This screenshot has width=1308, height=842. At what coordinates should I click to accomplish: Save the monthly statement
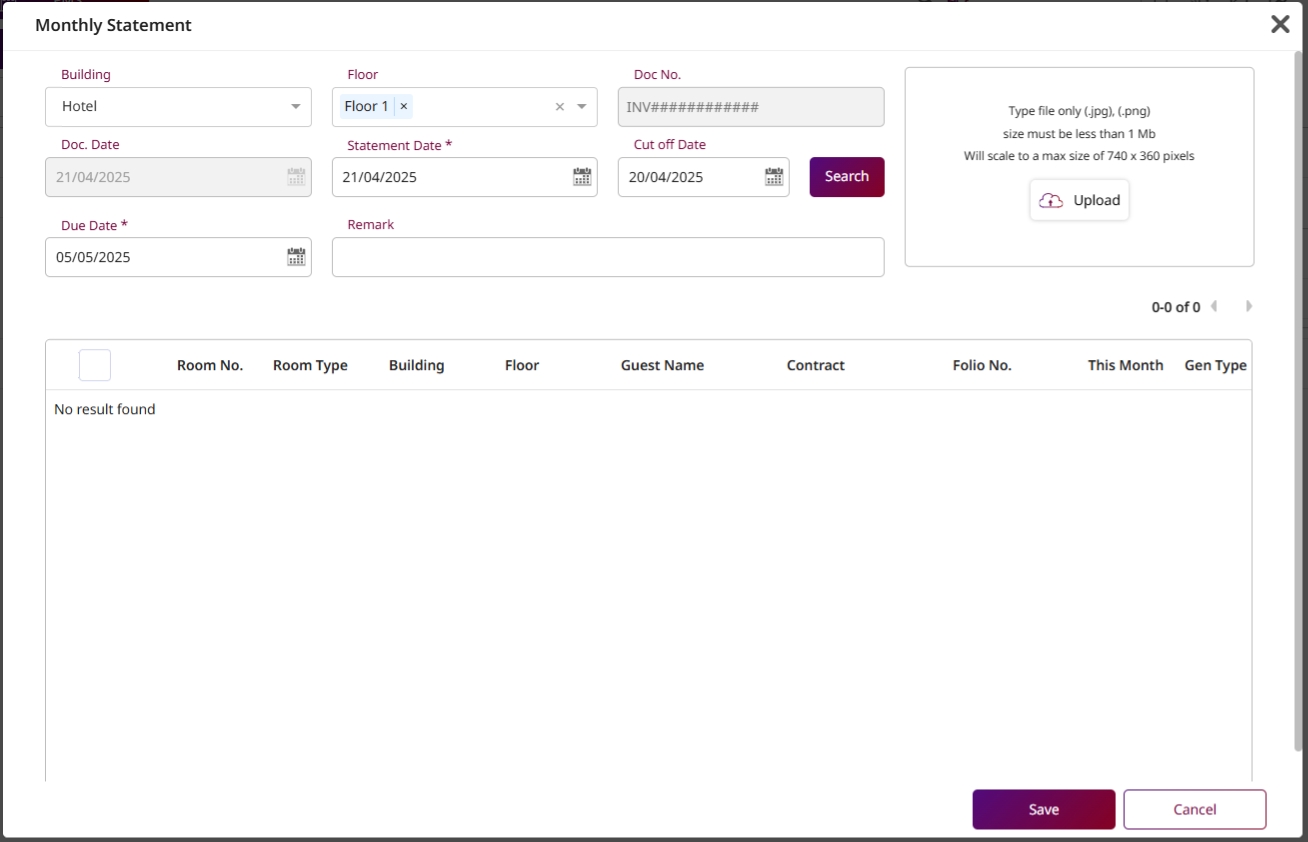[x=1043, y=810]
